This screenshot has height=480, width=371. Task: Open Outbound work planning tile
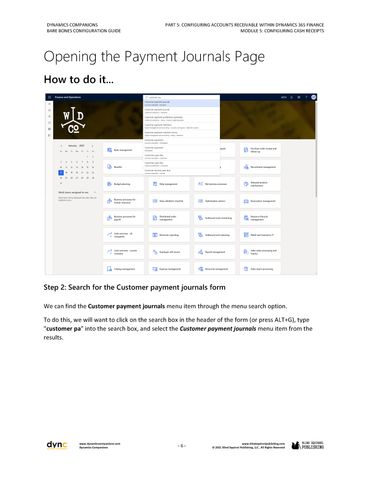215,235
